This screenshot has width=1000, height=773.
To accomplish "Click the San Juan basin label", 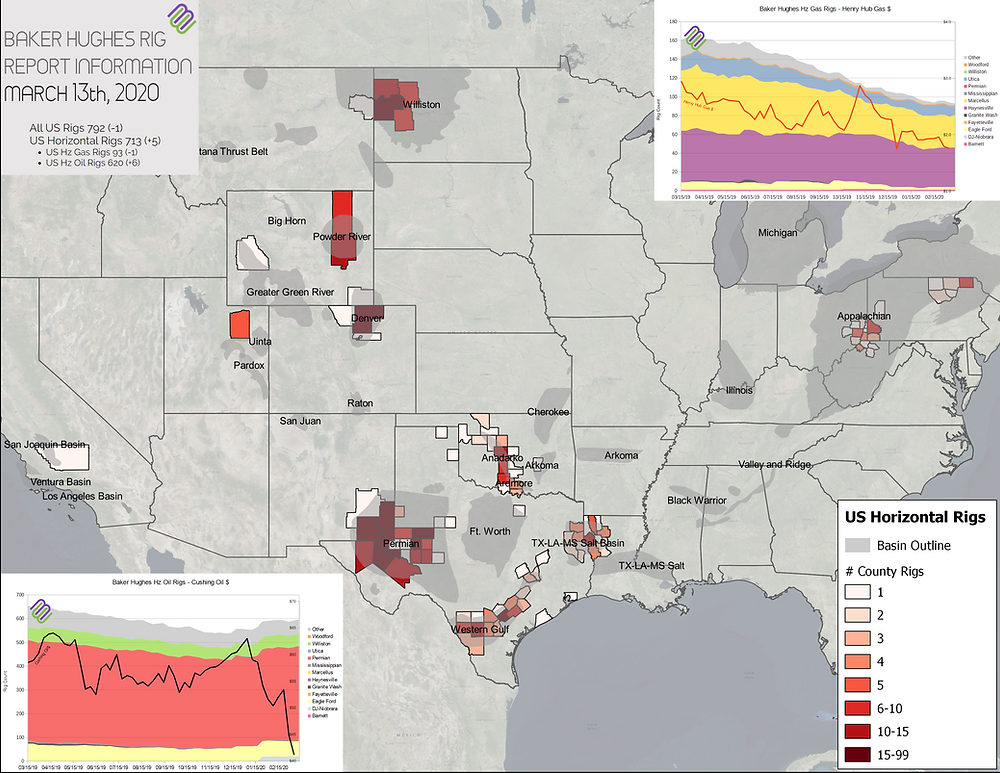I will [300, 421].
